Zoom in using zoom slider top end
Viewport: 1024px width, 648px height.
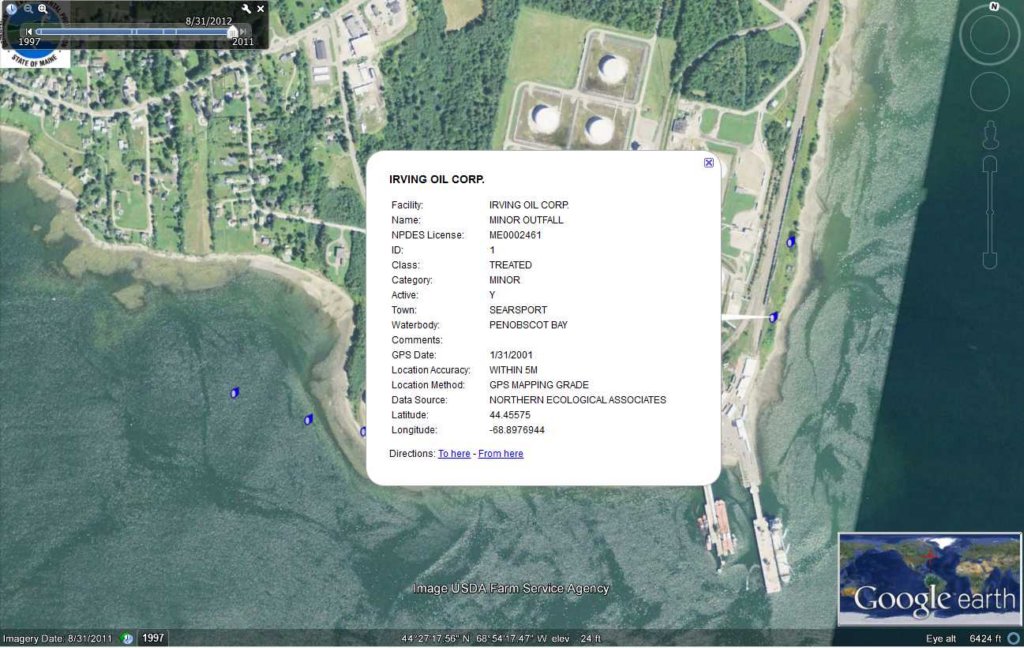[990, 163]
